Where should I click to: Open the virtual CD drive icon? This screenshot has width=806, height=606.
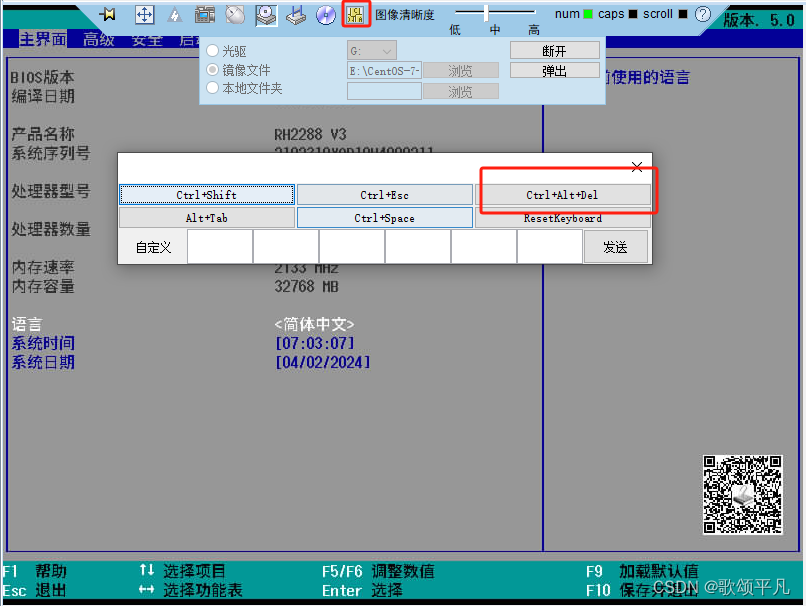(x=266, y=15)
